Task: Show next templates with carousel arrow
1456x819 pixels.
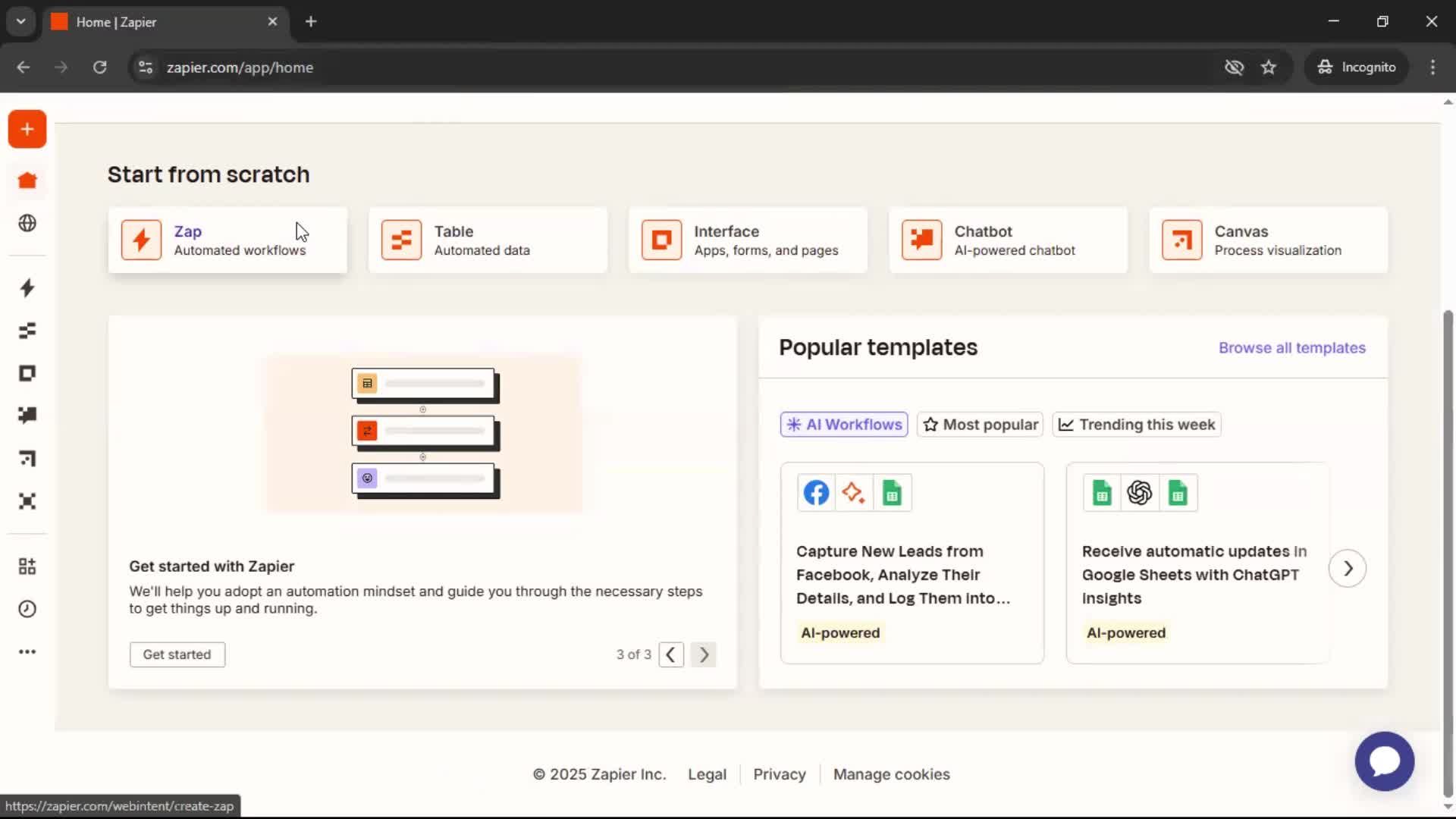Action: point(1348,568)
